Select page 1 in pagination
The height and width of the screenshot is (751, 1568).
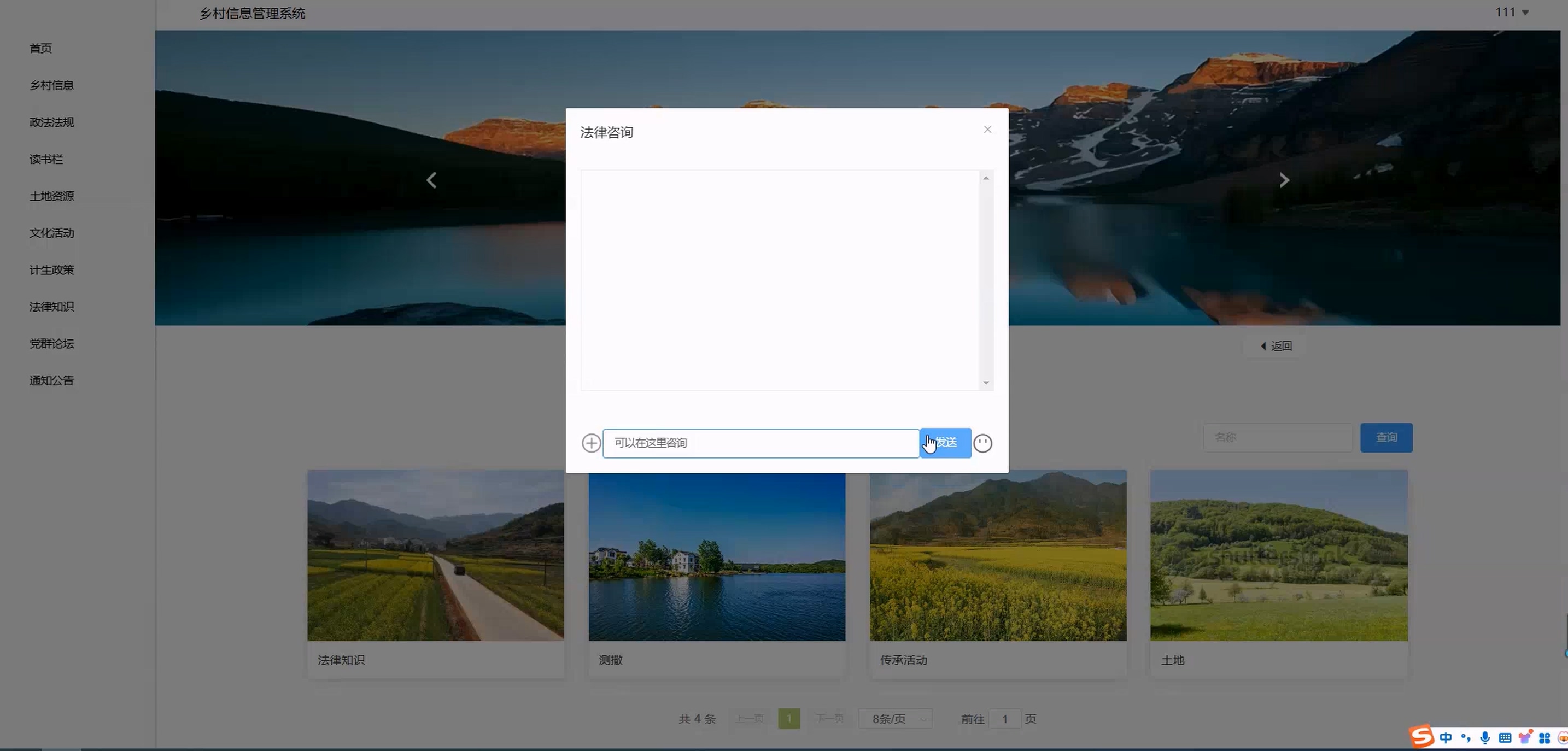click(789, 719)
